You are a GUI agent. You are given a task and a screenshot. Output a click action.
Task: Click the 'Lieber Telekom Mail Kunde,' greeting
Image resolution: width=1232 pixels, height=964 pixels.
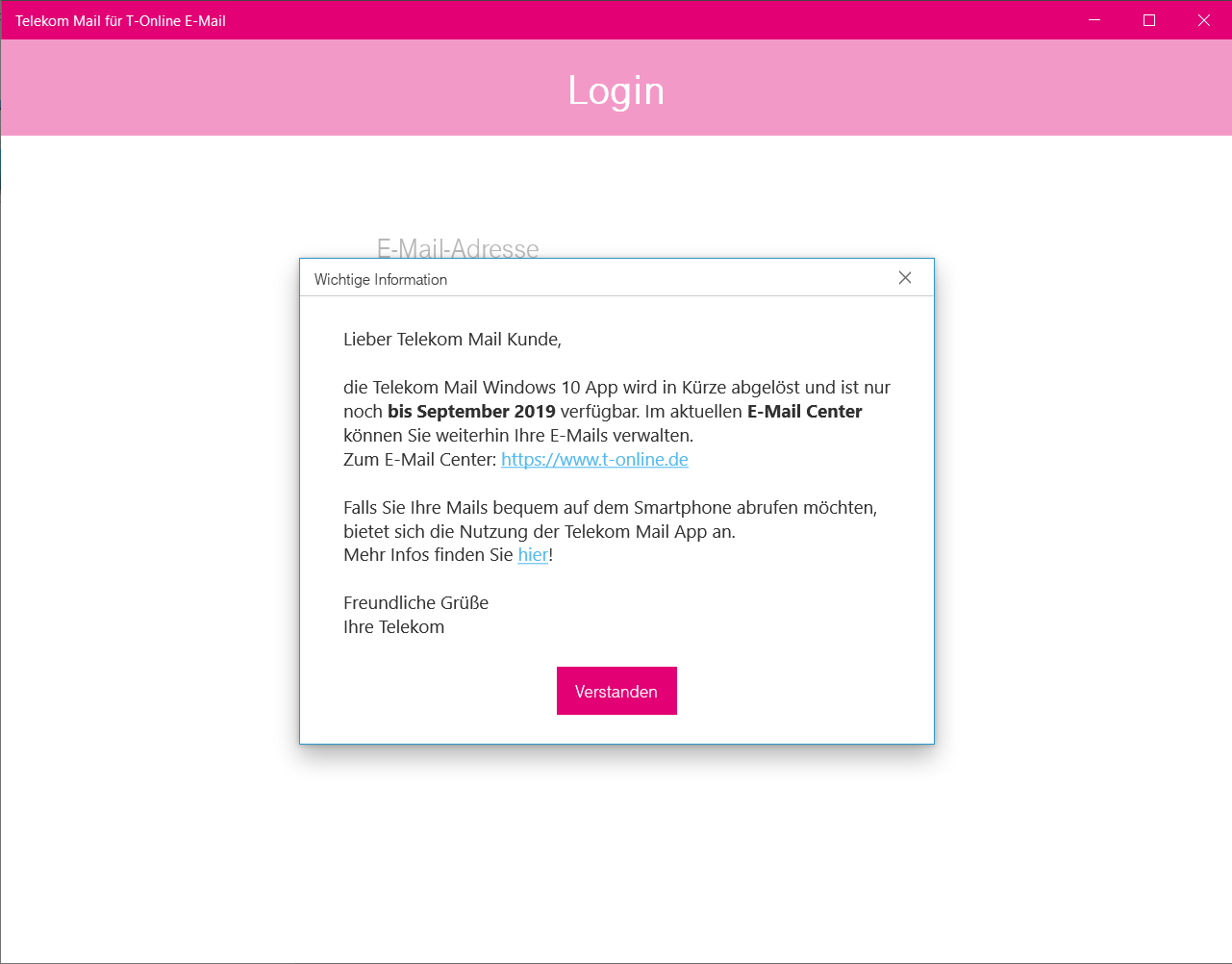(452, 339)
